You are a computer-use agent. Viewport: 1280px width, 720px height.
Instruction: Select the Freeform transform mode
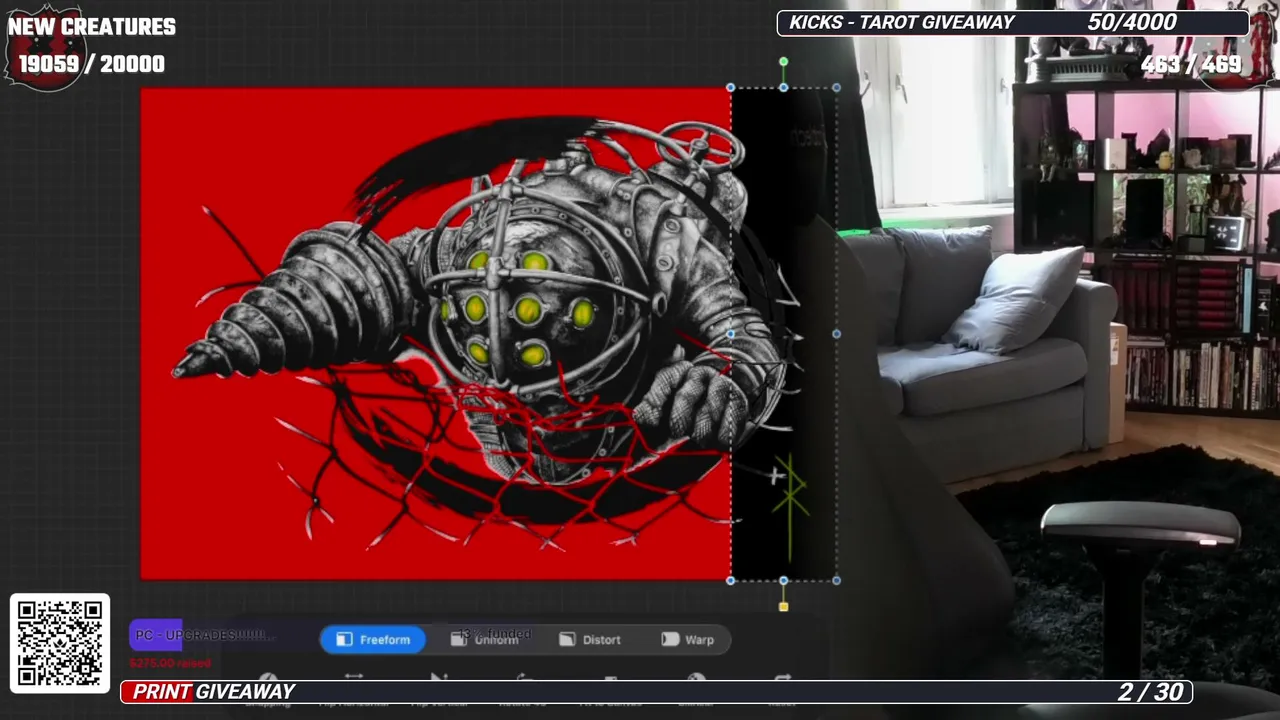tap(373, 640)
